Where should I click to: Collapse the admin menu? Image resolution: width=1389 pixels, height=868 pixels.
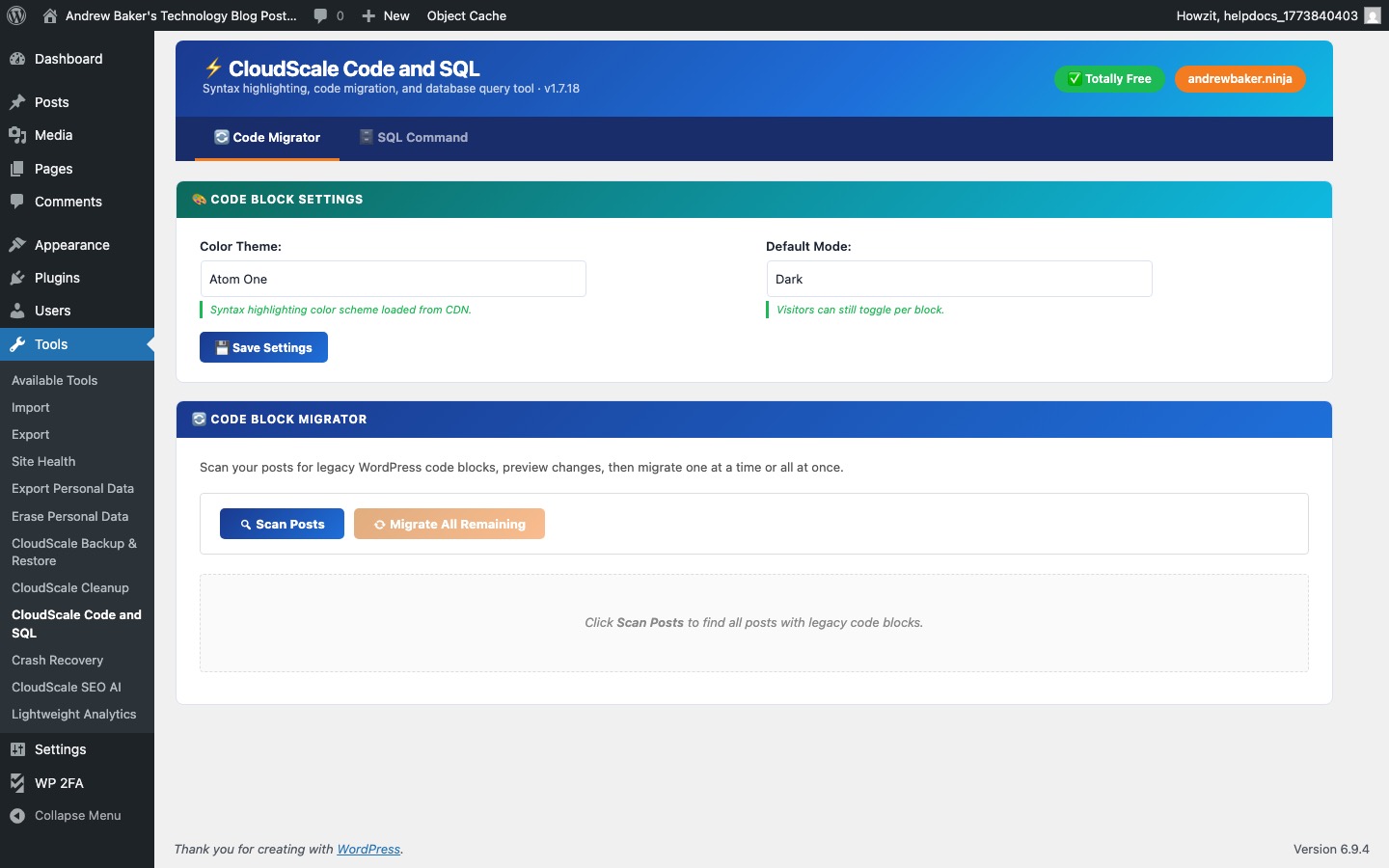tap(76, 816)
